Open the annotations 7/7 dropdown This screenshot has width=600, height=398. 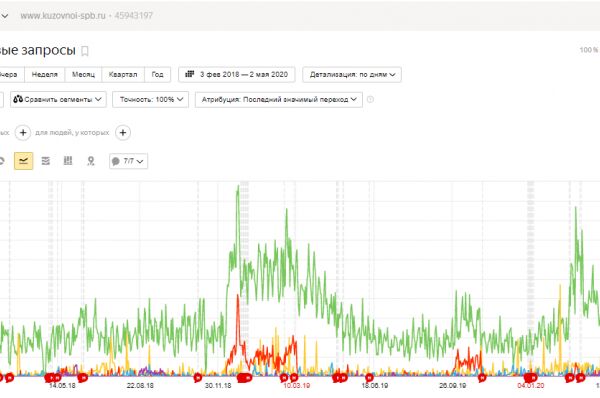point(129,161)
